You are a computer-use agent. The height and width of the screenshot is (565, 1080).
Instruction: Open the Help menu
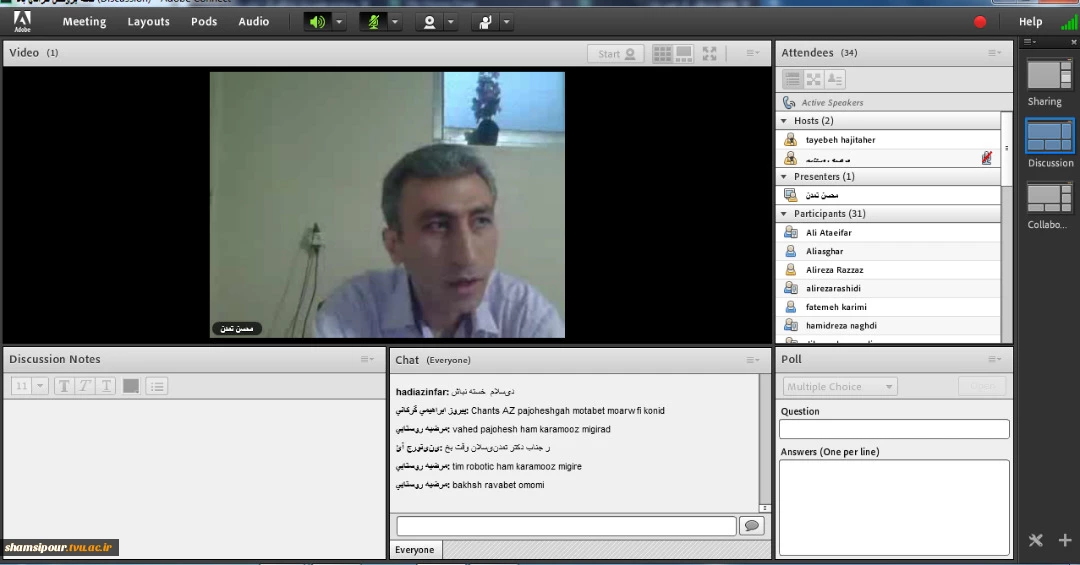(1030, 21)
